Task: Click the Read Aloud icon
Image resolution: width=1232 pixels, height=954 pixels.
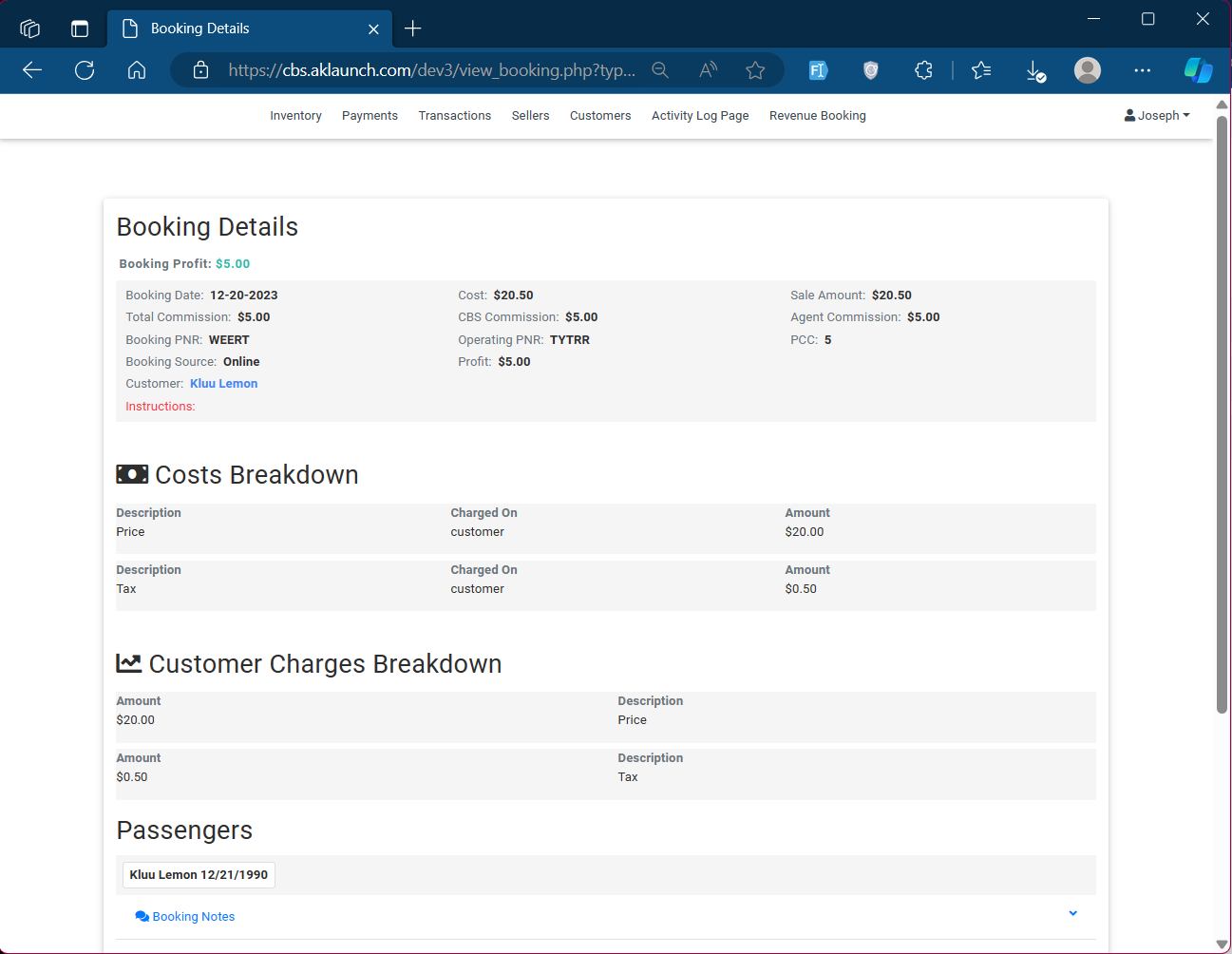Action: pyautogui.click(x=708, y=70)
